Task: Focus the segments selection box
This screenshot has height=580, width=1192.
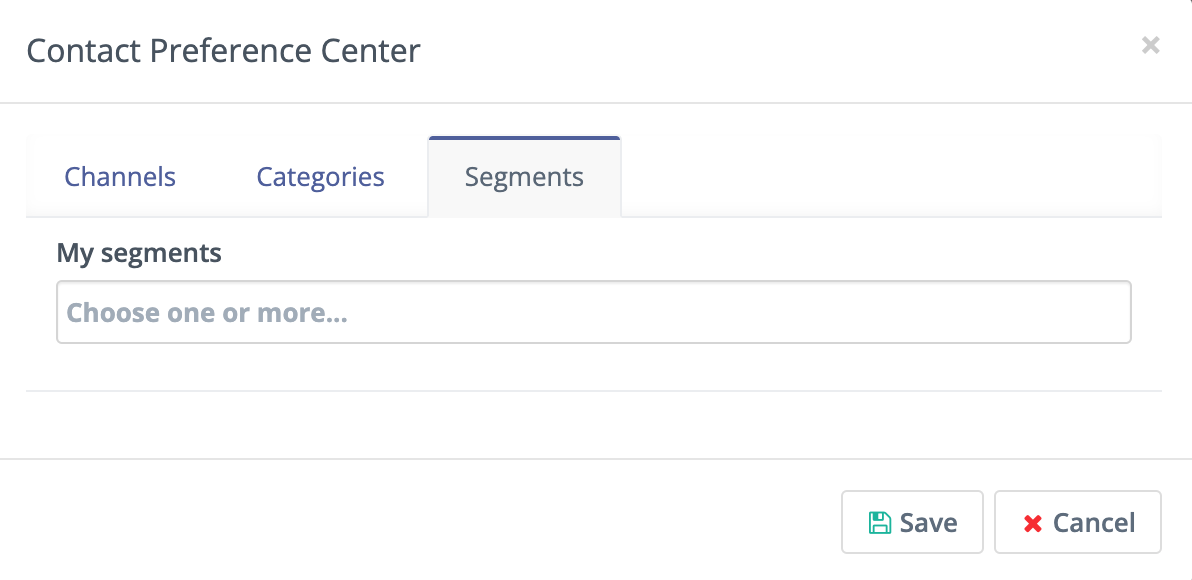Action: pyautogui.click(x=593, y=312)
